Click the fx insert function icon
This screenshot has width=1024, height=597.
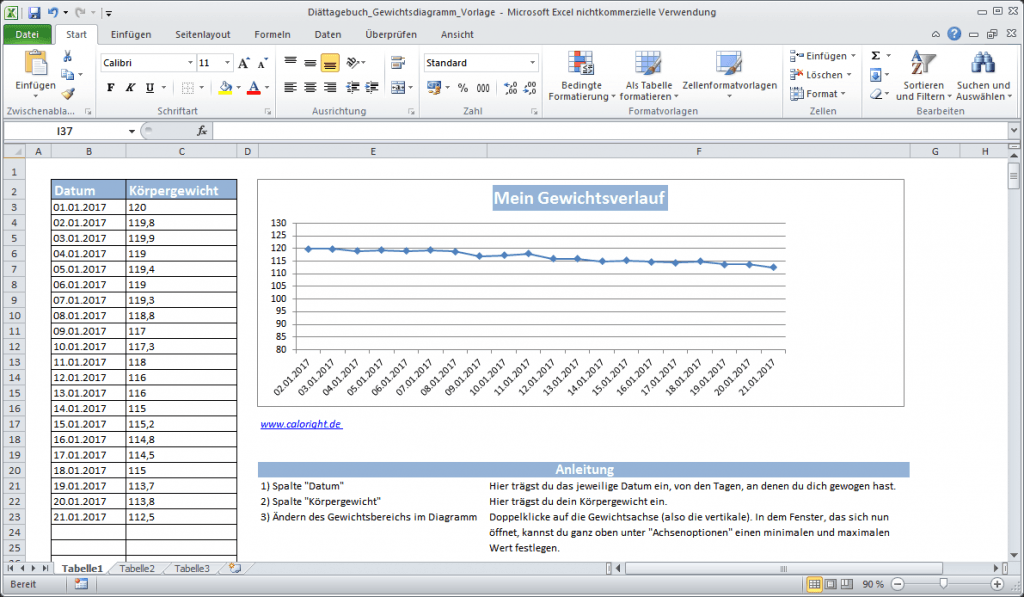click(x=202, y=131)
